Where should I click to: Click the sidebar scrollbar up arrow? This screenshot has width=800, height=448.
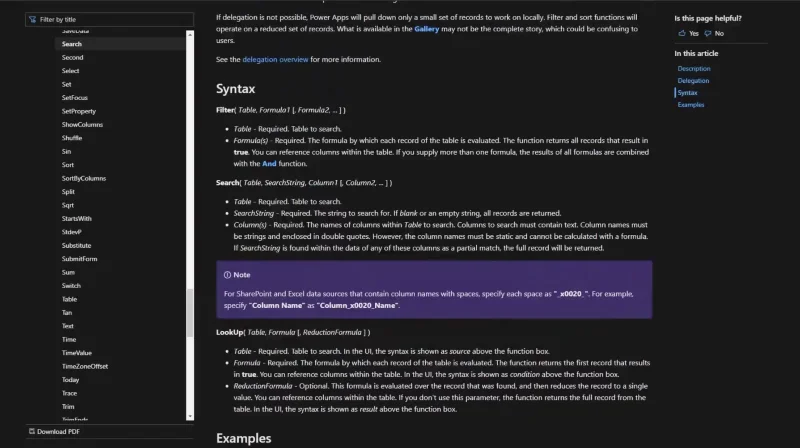190,35
